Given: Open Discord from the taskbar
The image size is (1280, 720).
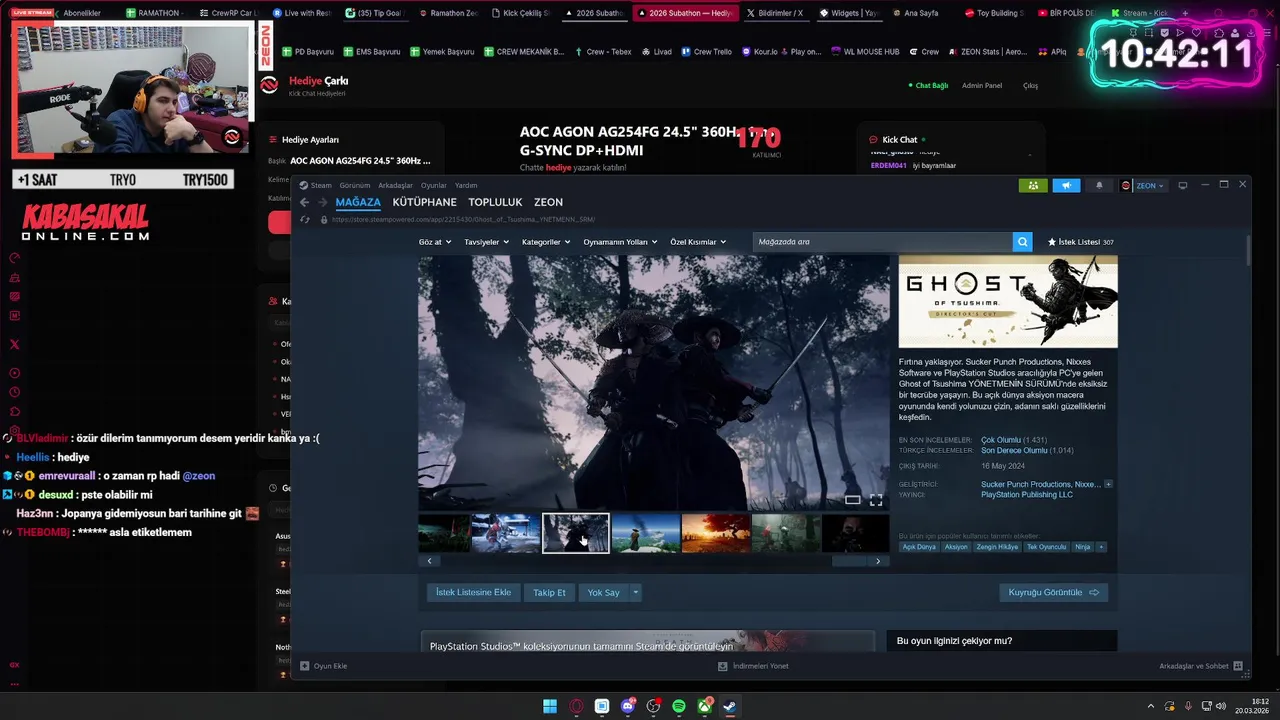Looking at the screenshot, I should point(628,706).
